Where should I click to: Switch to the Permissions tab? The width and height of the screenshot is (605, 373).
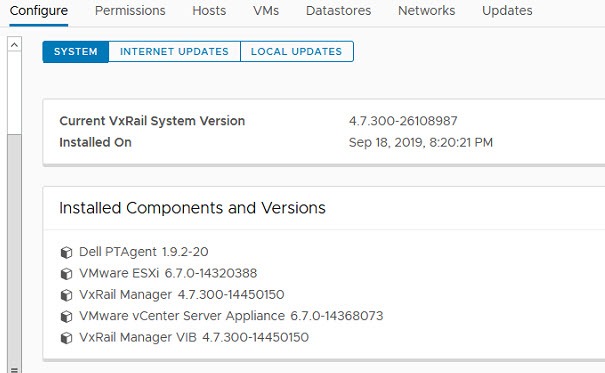pos(130,11)
